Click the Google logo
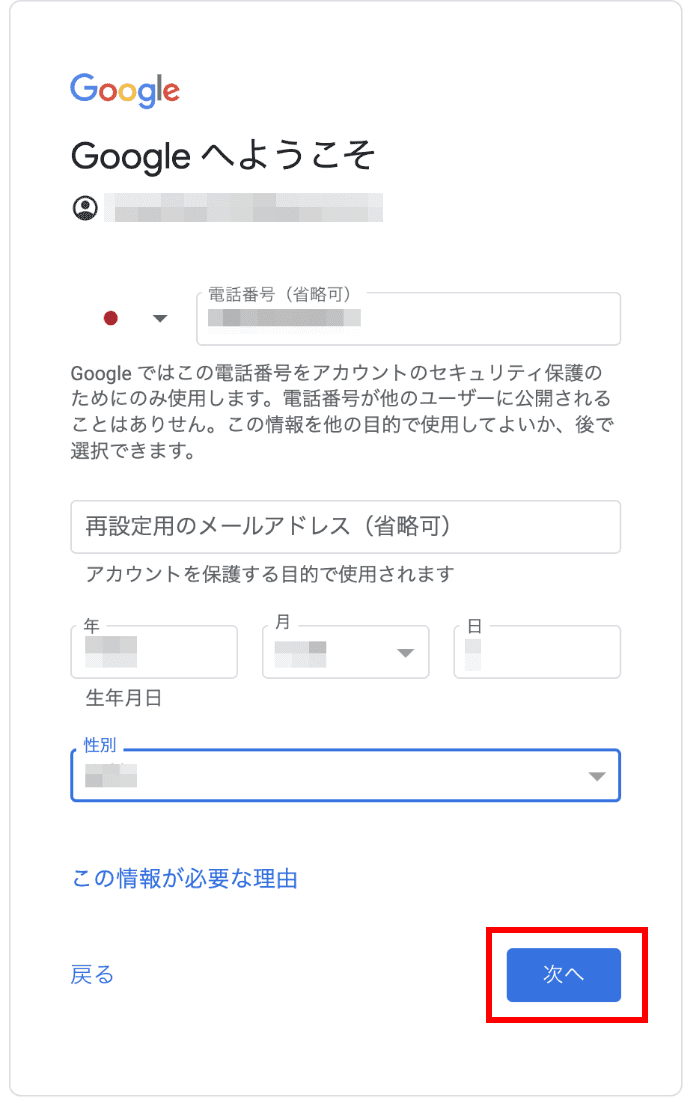The image size is (693, 1110). (x=125, y=91)
